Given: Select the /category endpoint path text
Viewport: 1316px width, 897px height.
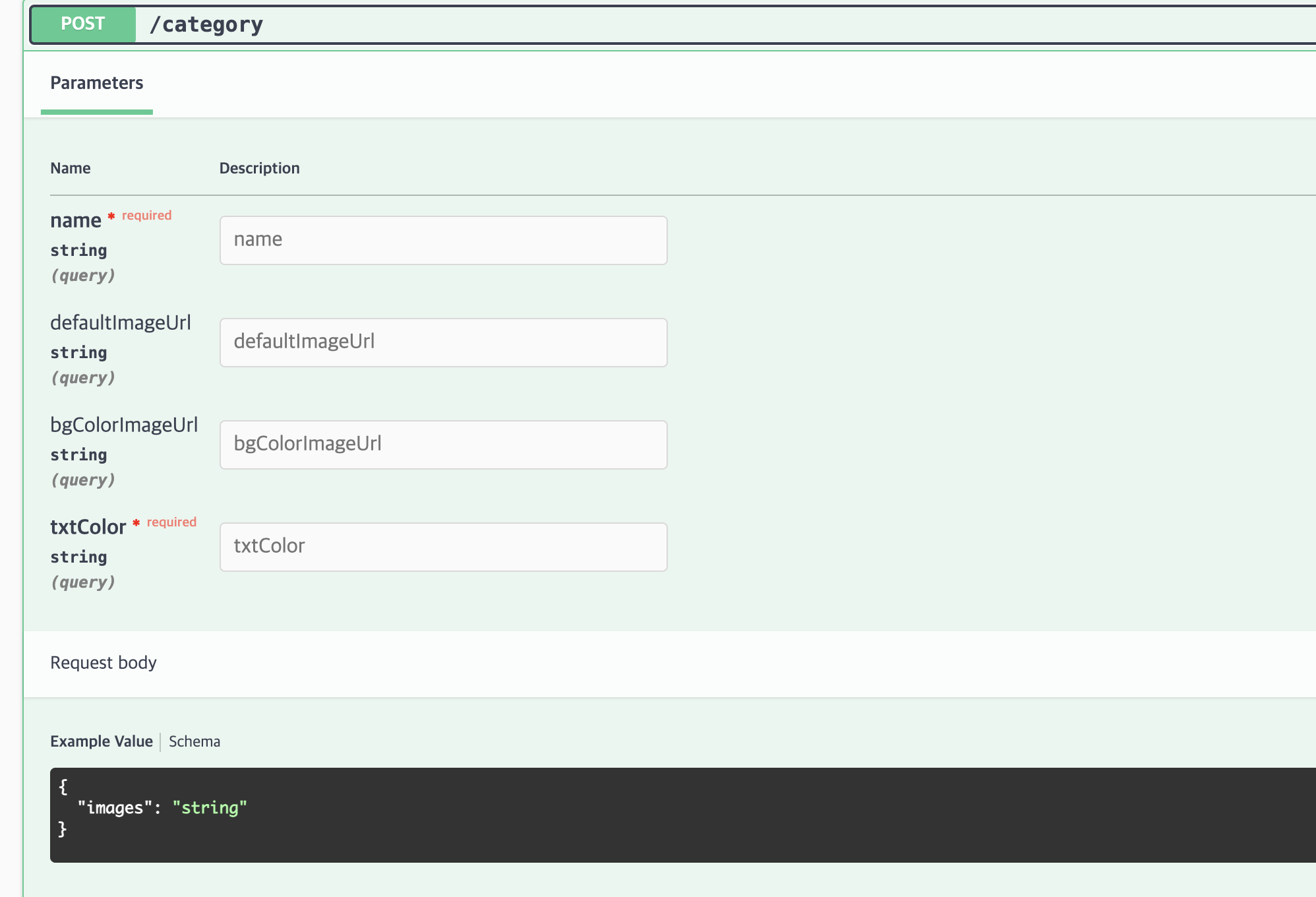Looking at the screenshot, I should pos(206,25).
